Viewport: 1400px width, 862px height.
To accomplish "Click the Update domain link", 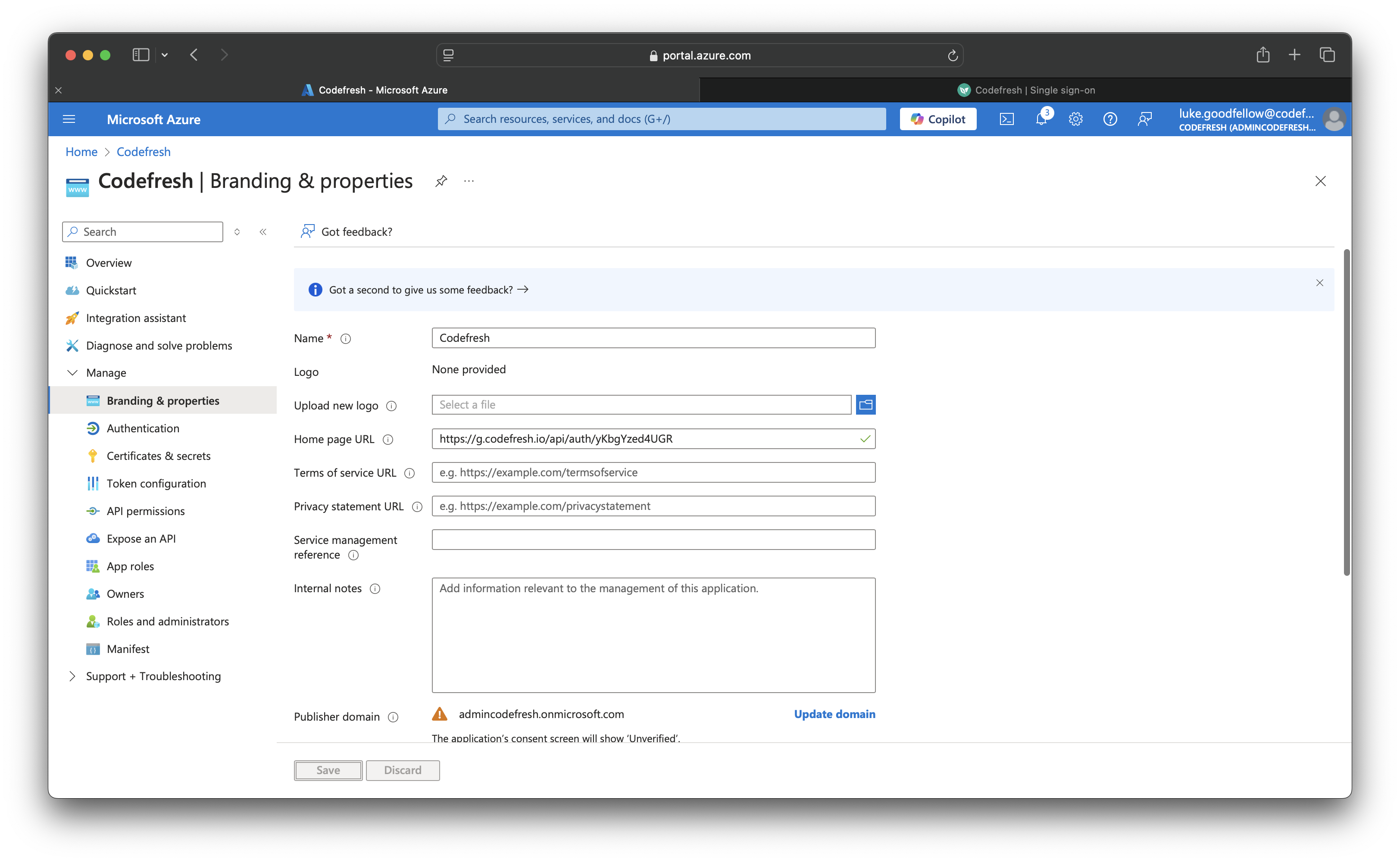I will click(x=834, y=714).
